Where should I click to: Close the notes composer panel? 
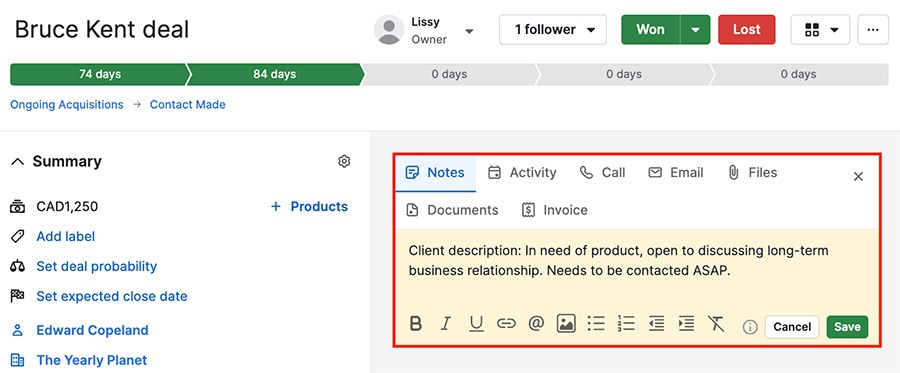click(858, 177)
